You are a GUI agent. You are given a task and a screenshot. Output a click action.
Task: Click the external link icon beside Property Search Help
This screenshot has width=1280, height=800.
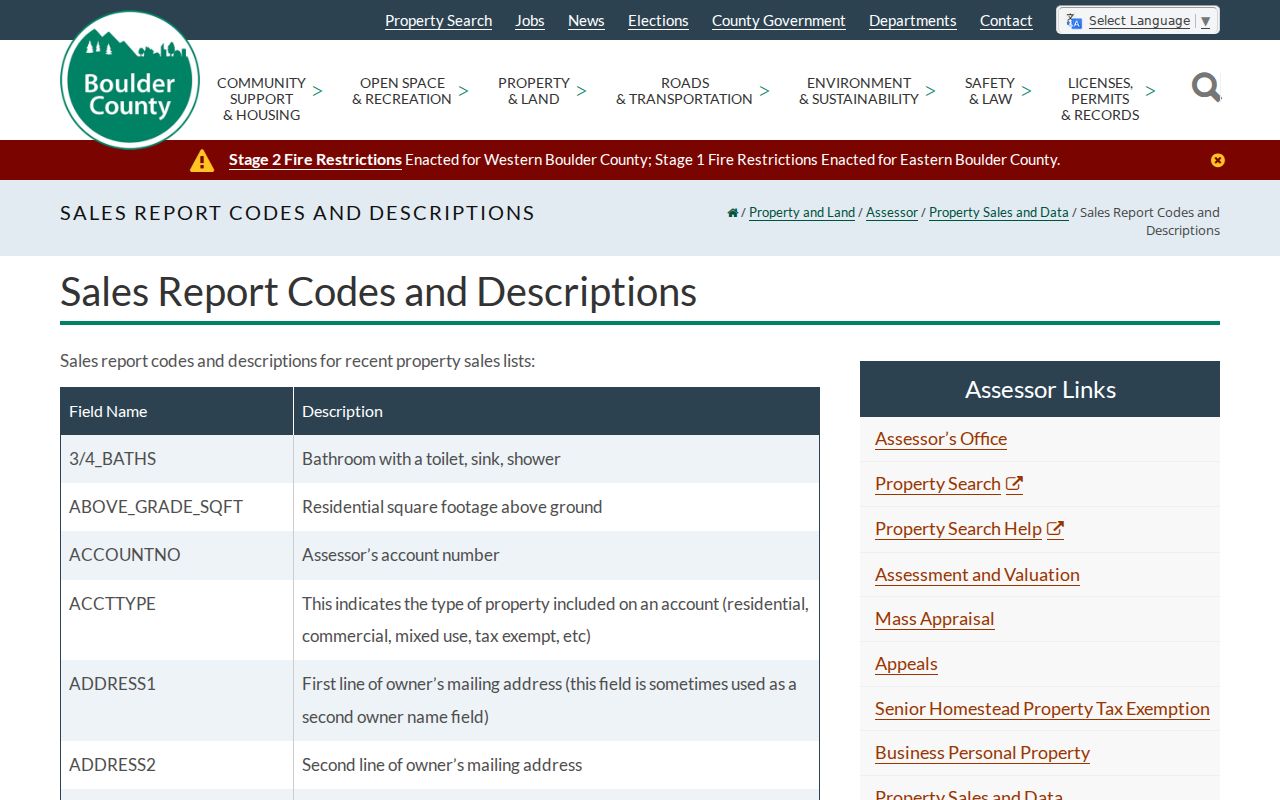1055,529
